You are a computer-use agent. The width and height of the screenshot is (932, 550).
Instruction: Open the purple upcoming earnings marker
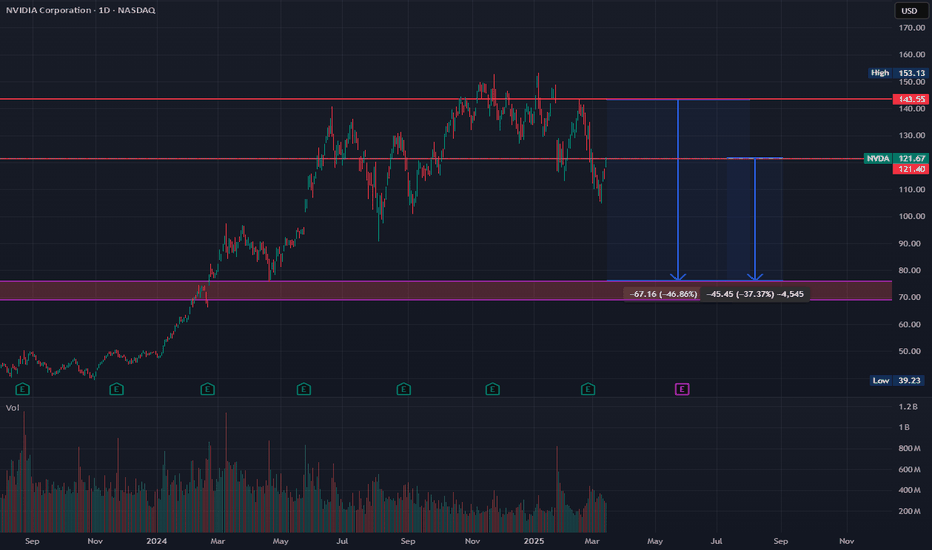682,389
